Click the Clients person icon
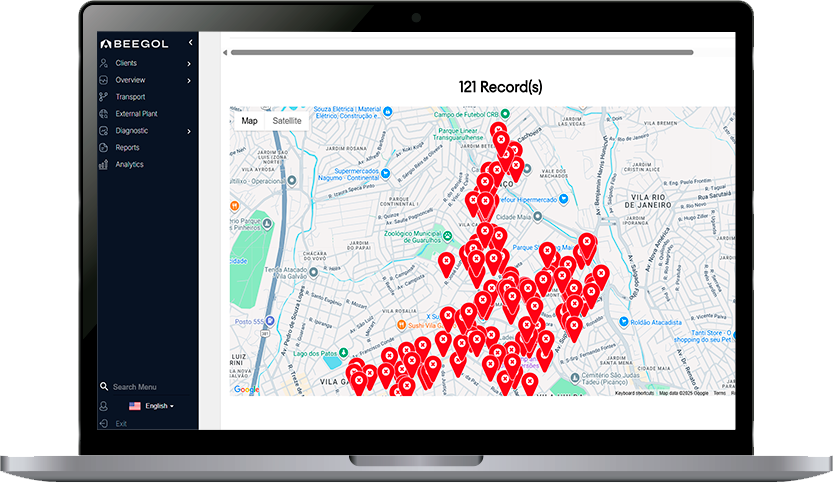833x483 pixels. pyautogui.click(x=104, y=63)
